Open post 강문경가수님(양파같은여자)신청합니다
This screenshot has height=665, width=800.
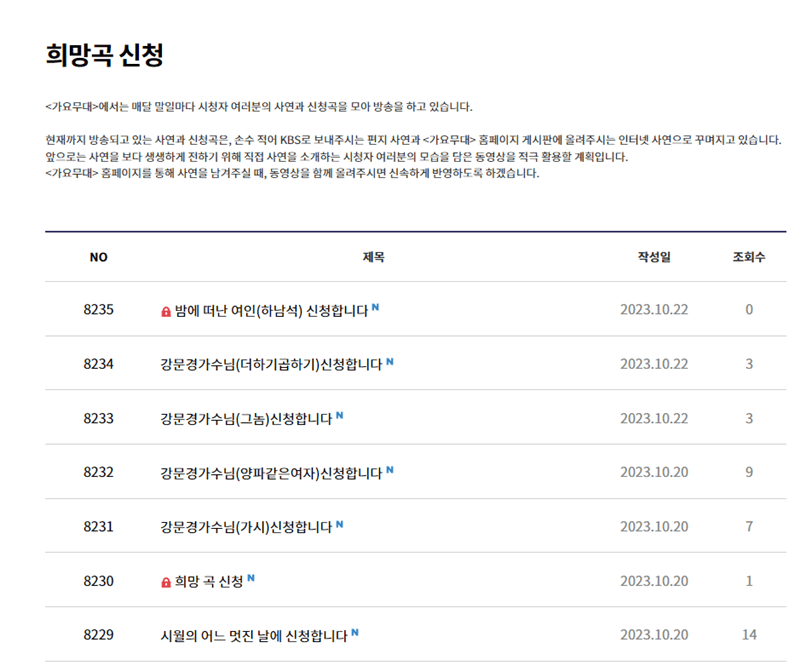coord(271,473)
